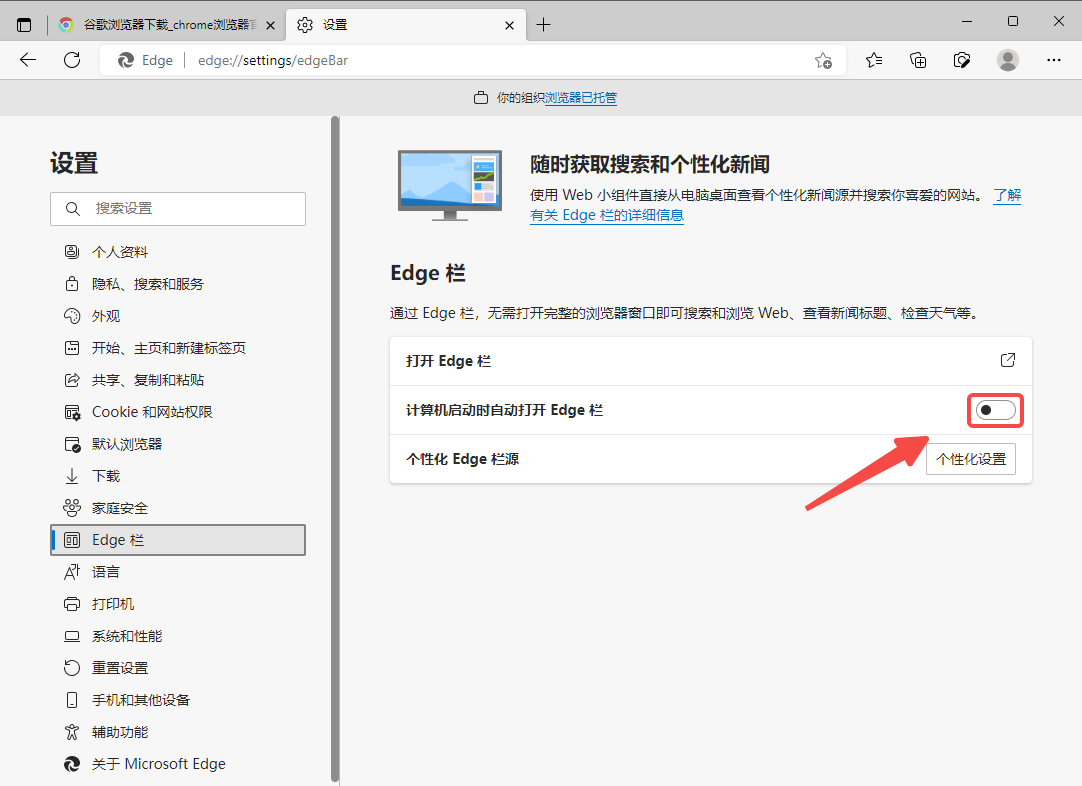Enable 计算机启动时自动打开 Edge 栏
Viewport: 1082px width, 786px height.
pyautogui.click(x=995, y=410)
